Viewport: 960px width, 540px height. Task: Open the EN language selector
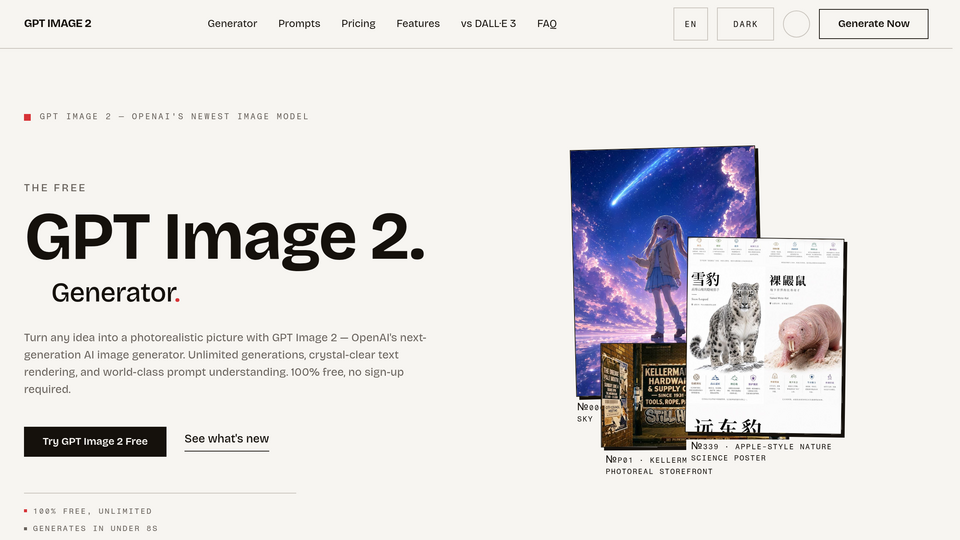coord(691,24)
